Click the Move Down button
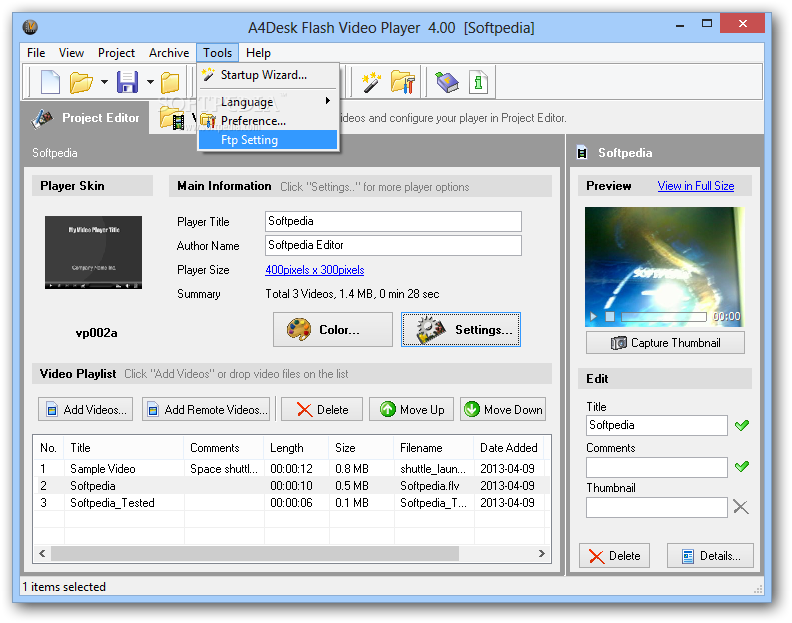Viewport: 792px width, 623px height. point(503,409)
